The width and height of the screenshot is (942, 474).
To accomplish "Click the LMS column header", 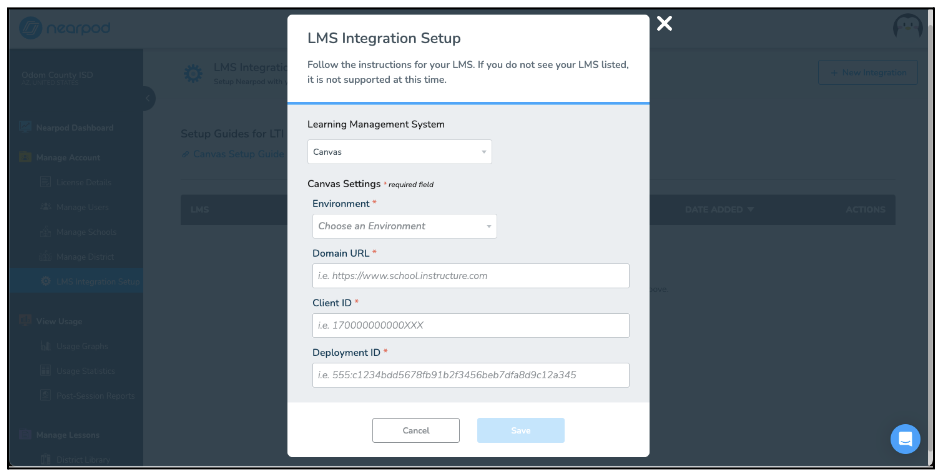I will 199,210.
